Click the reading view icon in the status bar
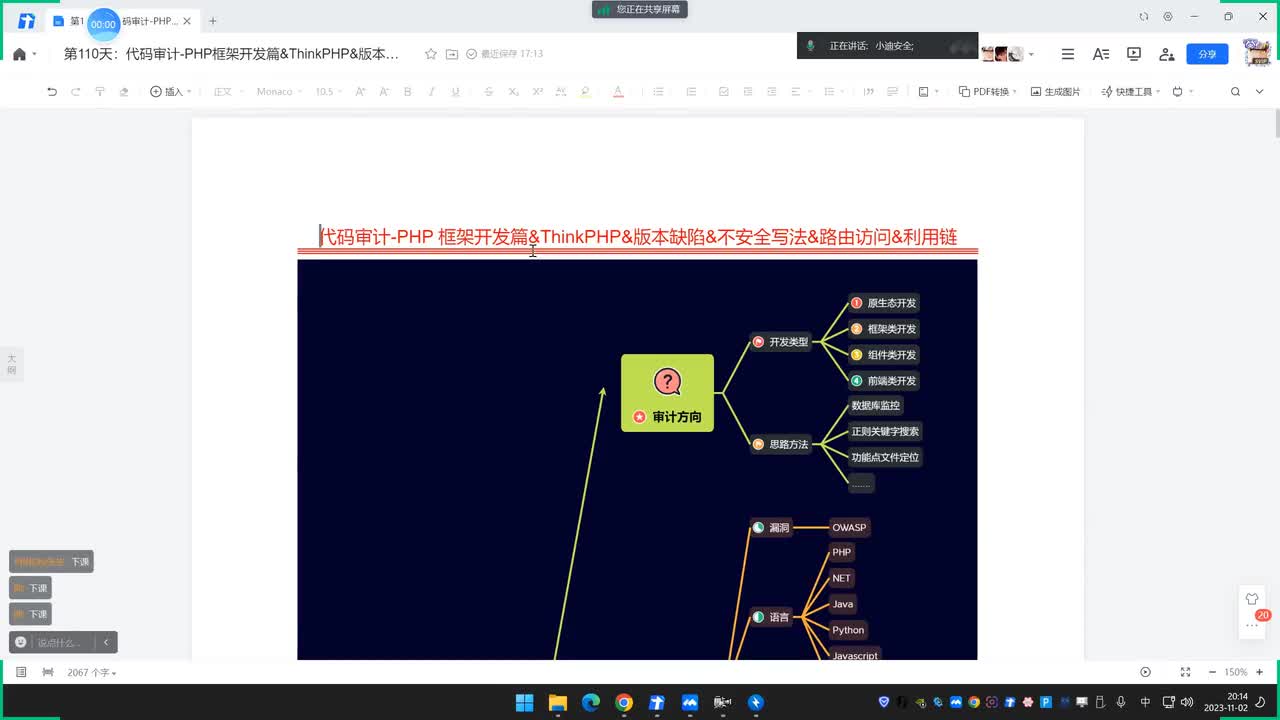Screen dimensions: 1280x720 point(48,672)
